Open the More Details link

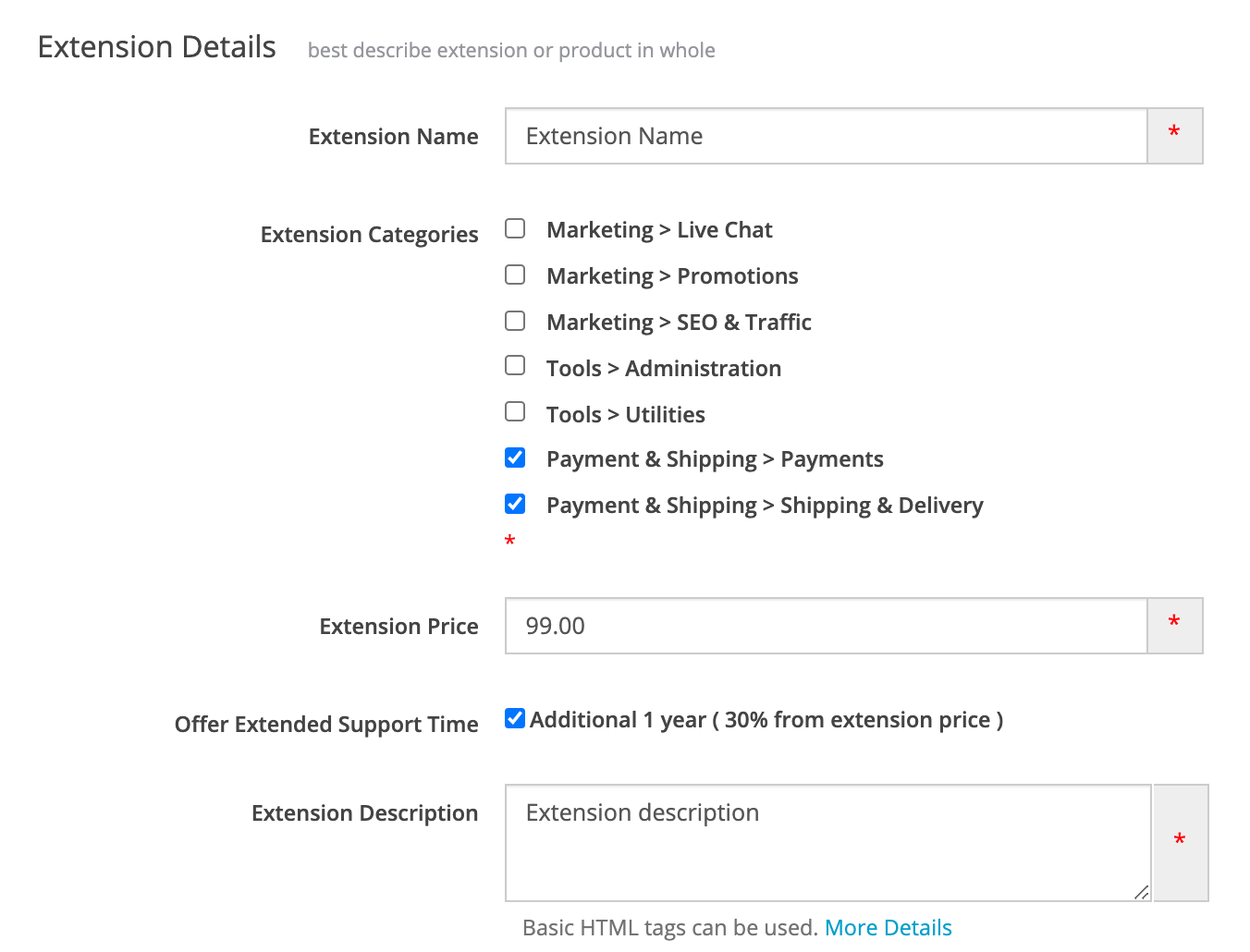[888, 927]
